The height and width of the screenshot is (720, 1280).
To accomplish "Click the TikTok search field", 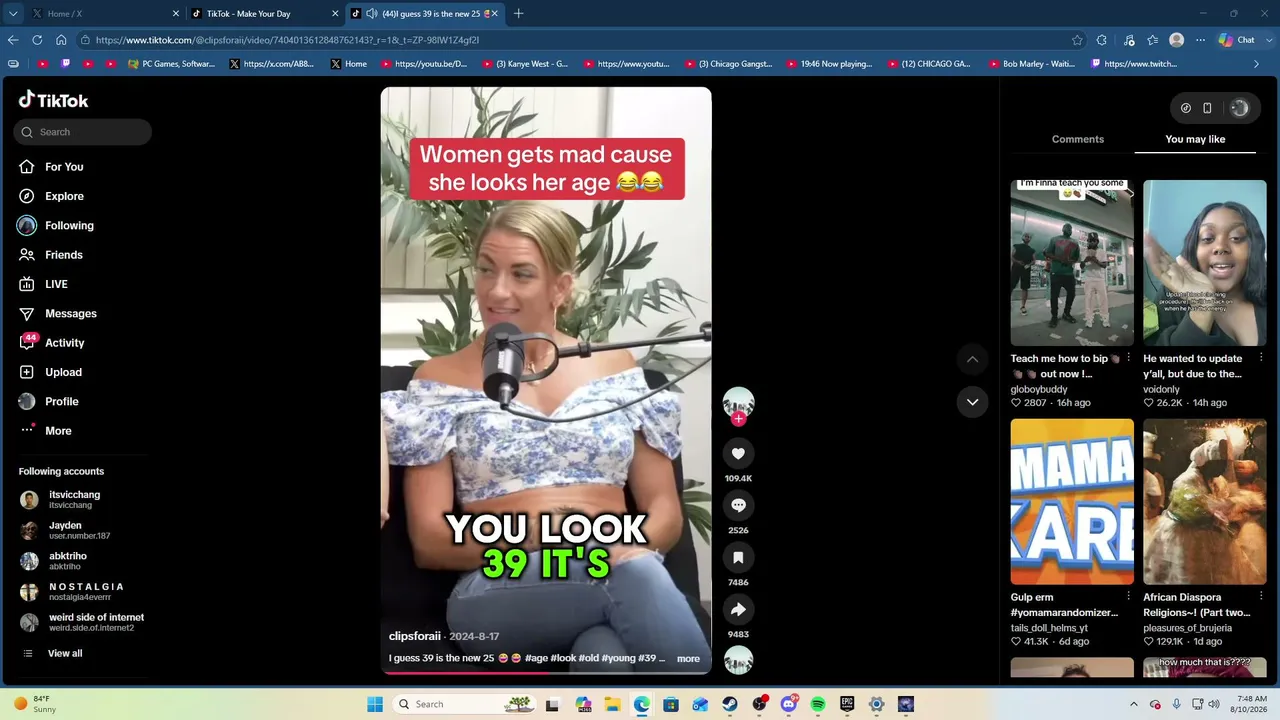I will 83,132.
